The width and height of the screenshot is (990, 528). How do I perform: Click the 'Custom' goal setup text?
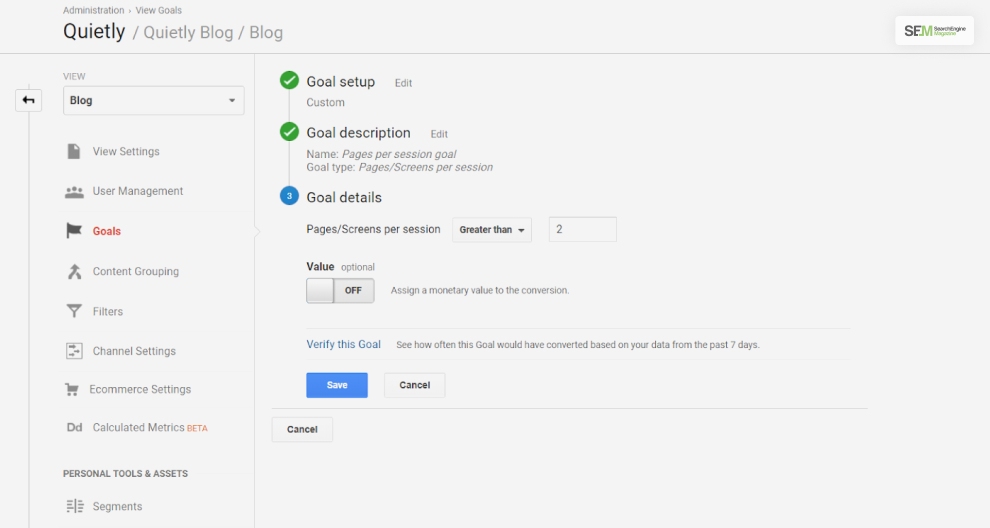(x=326, y=102)
